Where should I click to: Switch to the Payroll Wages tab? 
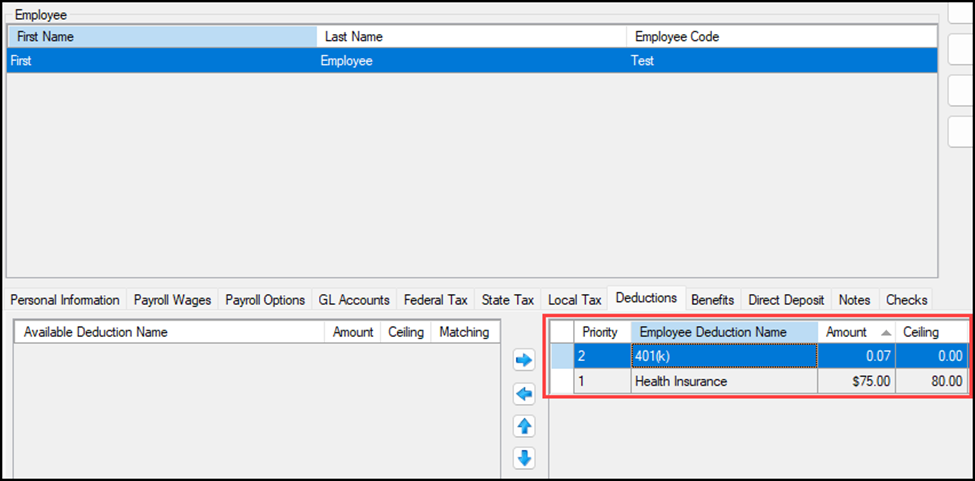click(x=172, y=300)
